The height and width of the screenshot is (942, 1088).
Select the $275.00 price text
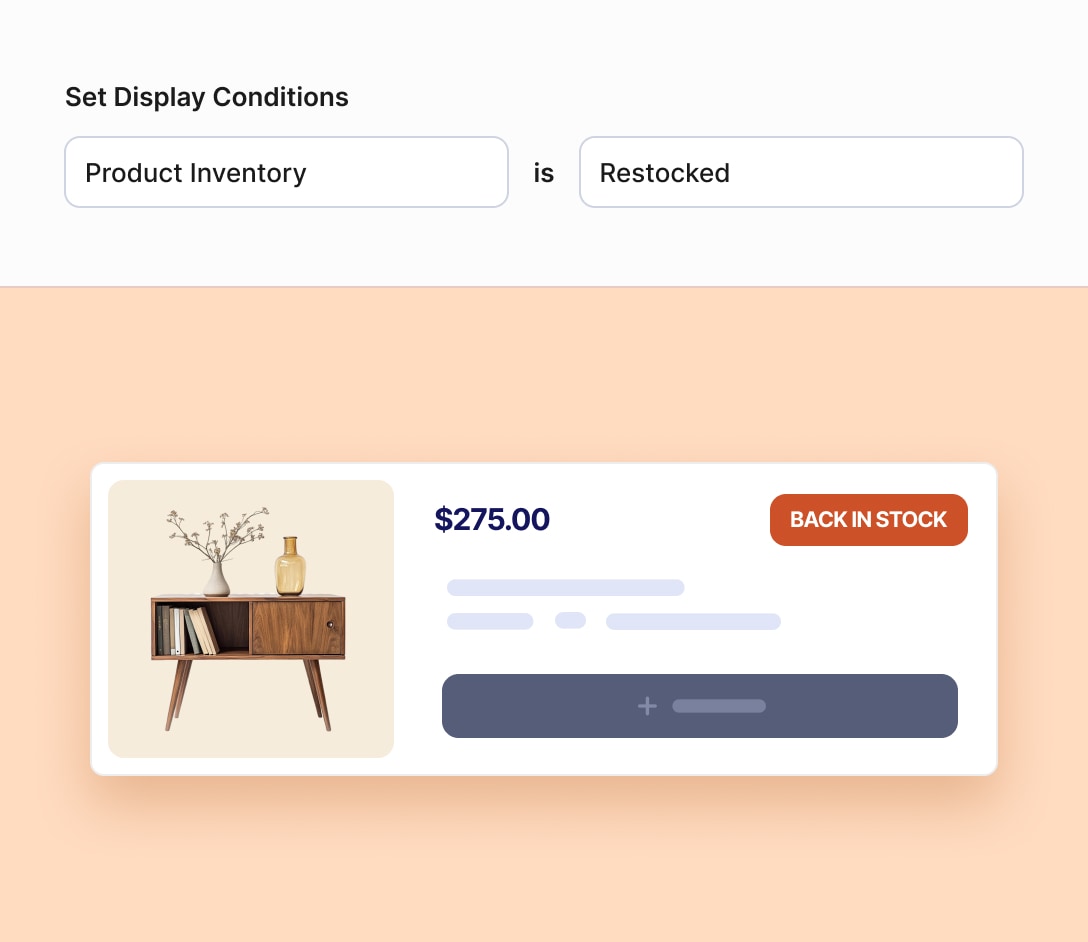coord(492,520)
